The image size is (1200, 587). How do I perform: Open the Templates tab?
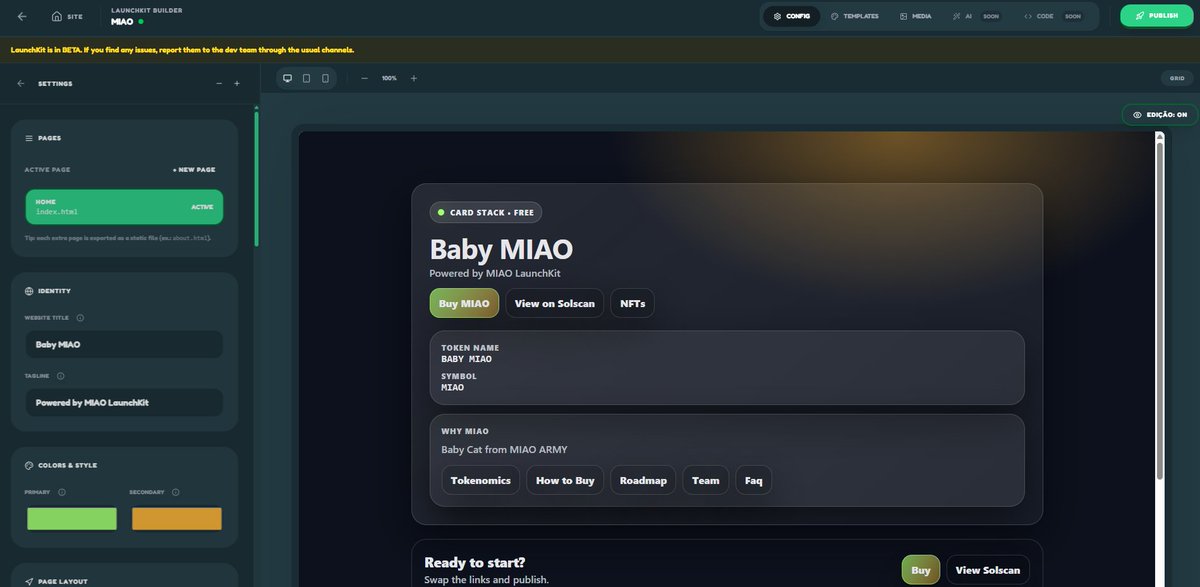[x=855, y=16]
